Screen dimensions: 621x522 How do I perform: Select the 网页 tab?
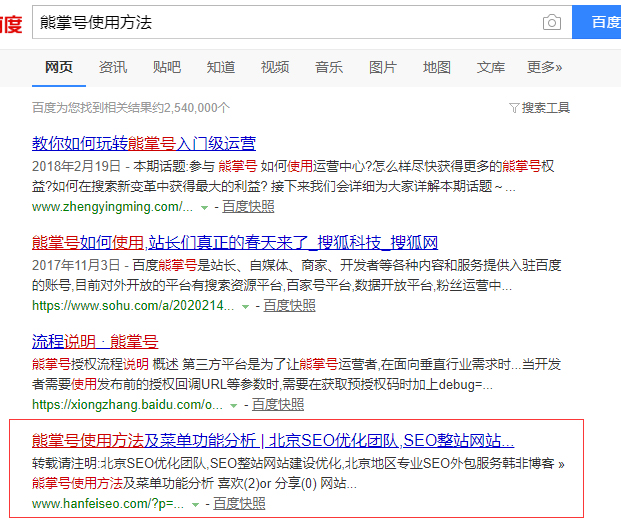tap(59, 67)
